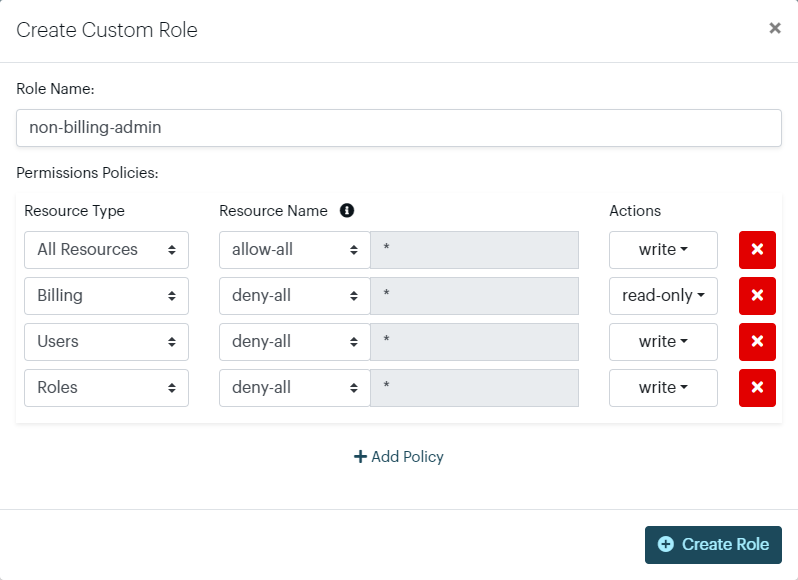
Task: Open the All Resources type dropdown
Action: click(x=106, y=250)
